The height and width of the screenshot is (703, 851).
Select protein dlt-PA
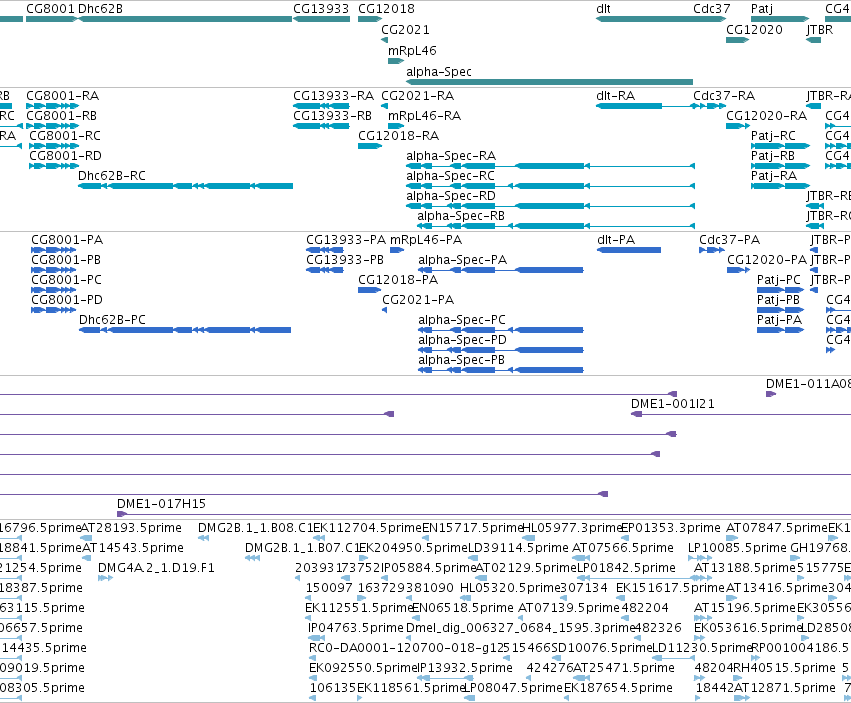629,250
